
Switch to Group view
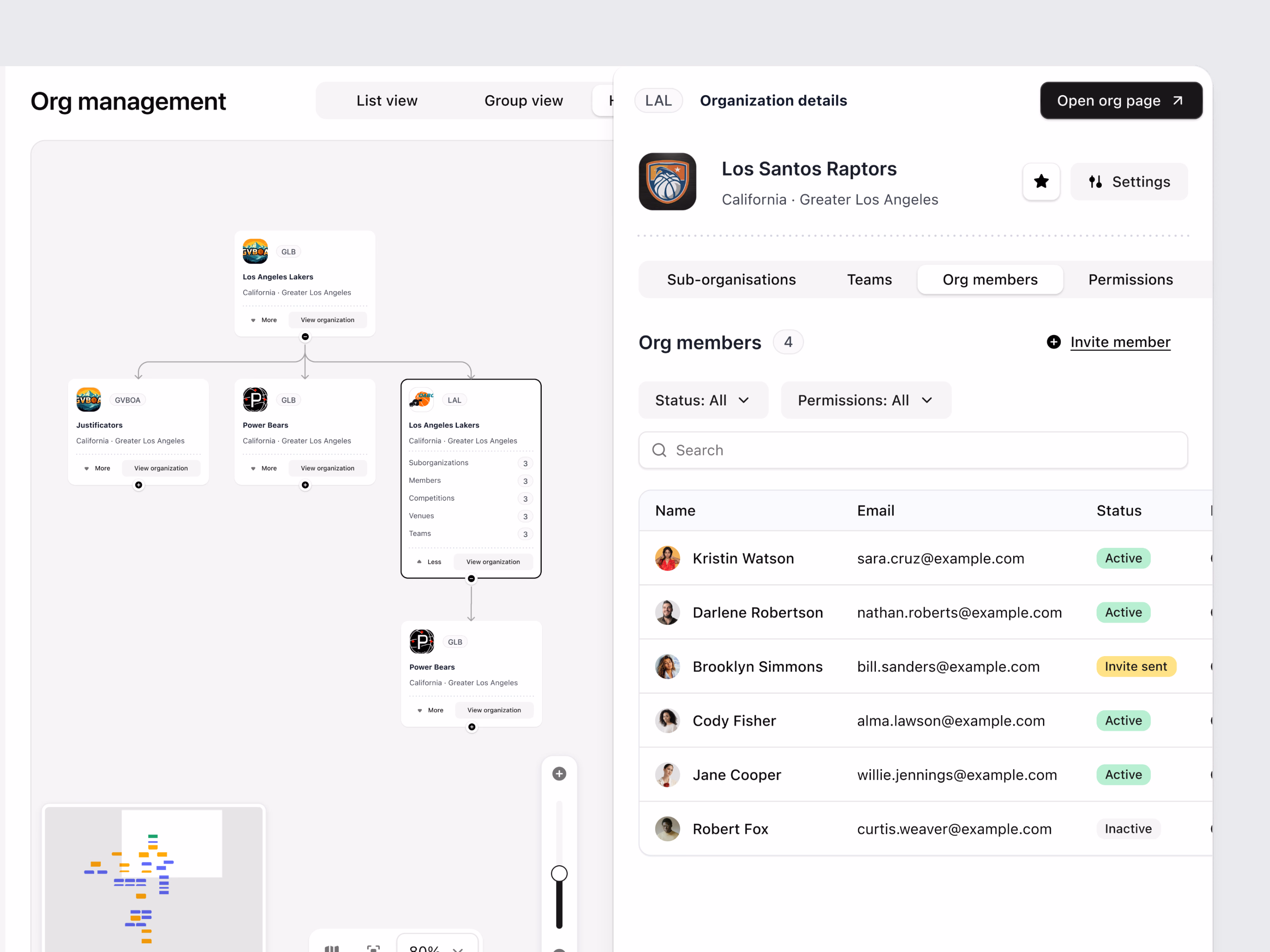coord(523,101)
